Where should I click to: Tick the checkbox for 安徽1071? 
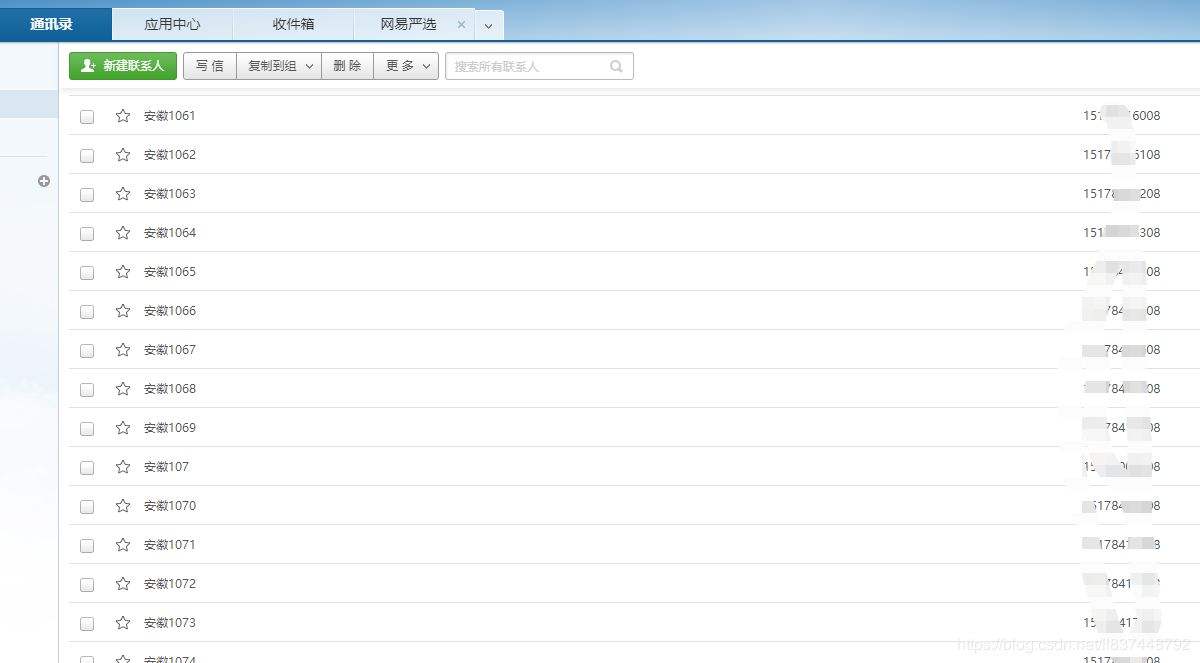click(87, 546)
